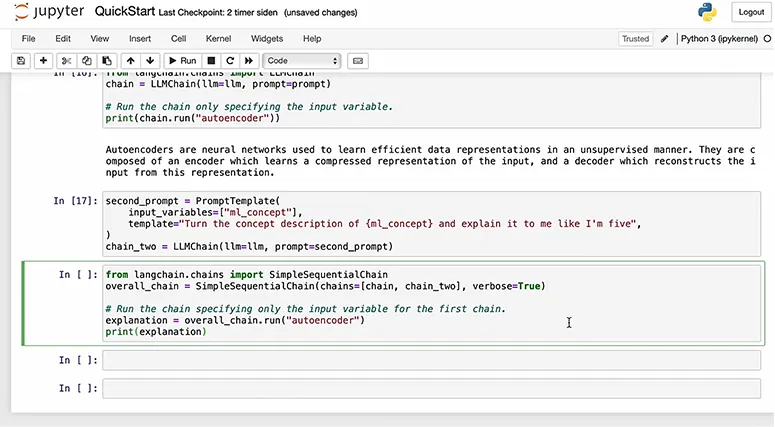
Task: Click the Logout button
Action: tap(750, 12)
